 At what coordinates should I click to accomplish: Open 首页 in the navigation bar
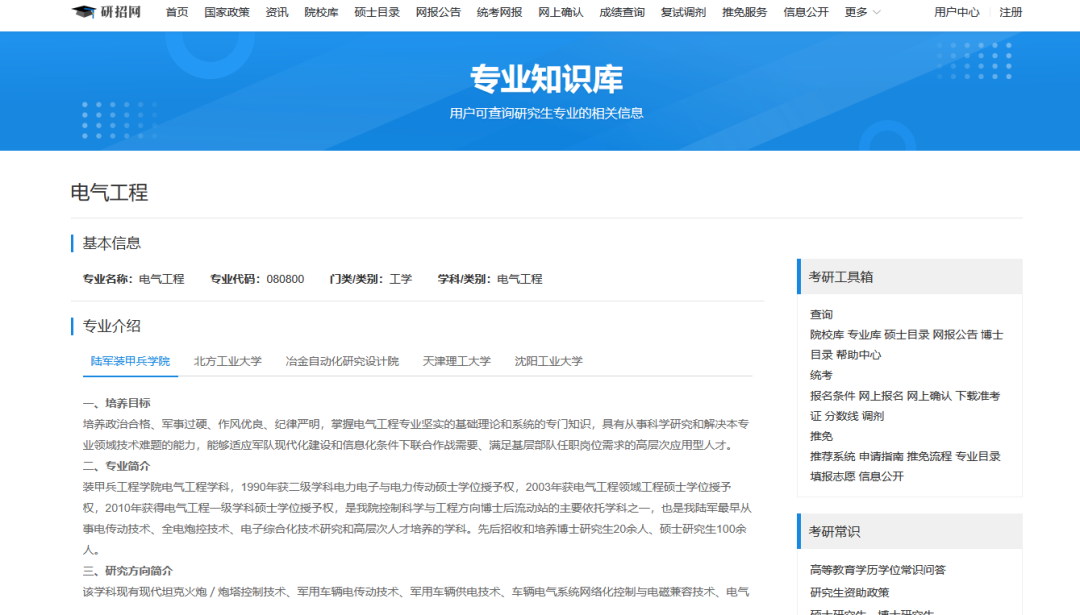pos(177,12)
